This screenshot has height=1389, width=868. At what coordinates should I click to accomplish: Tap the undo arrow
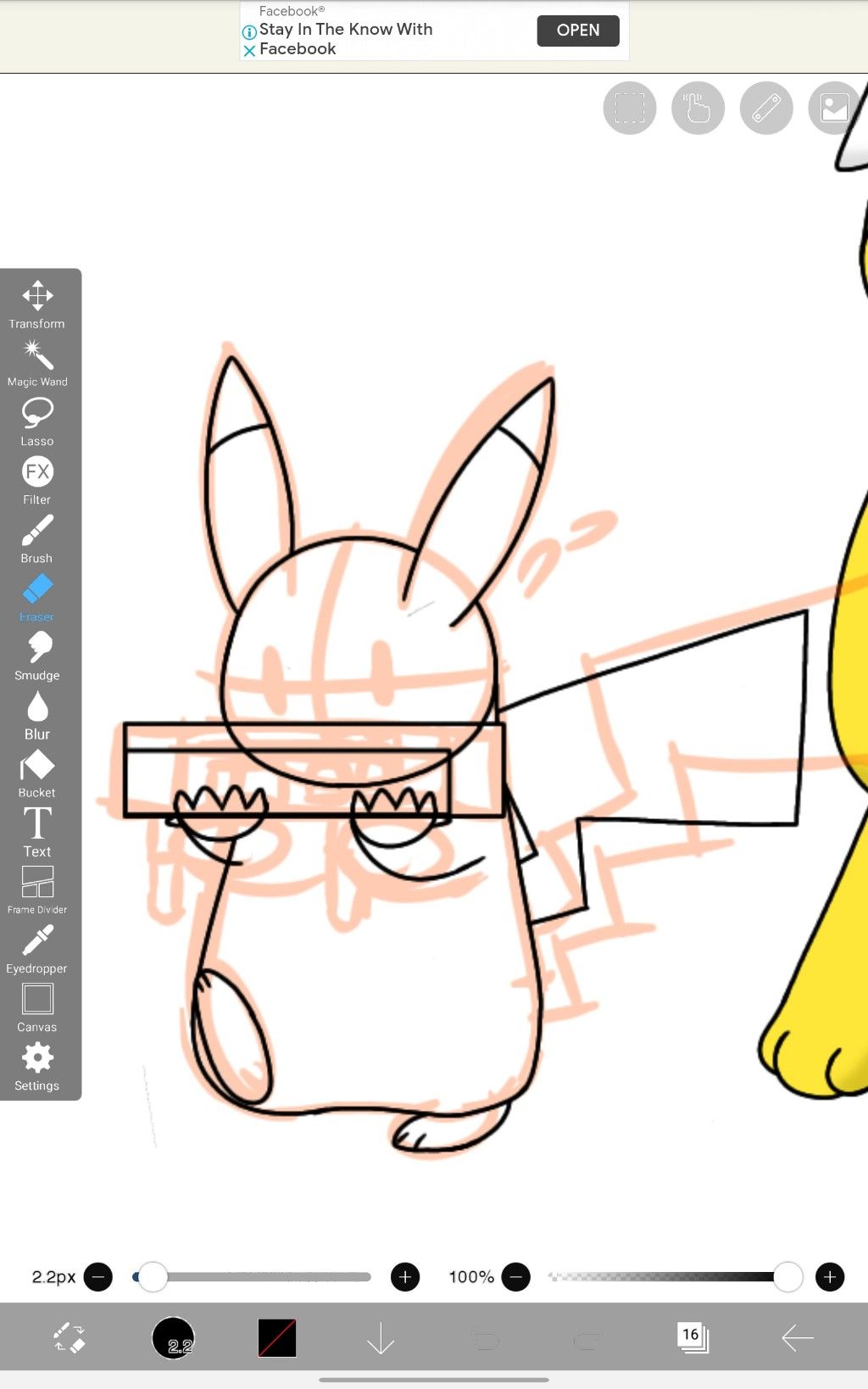tap(484, 1340)
